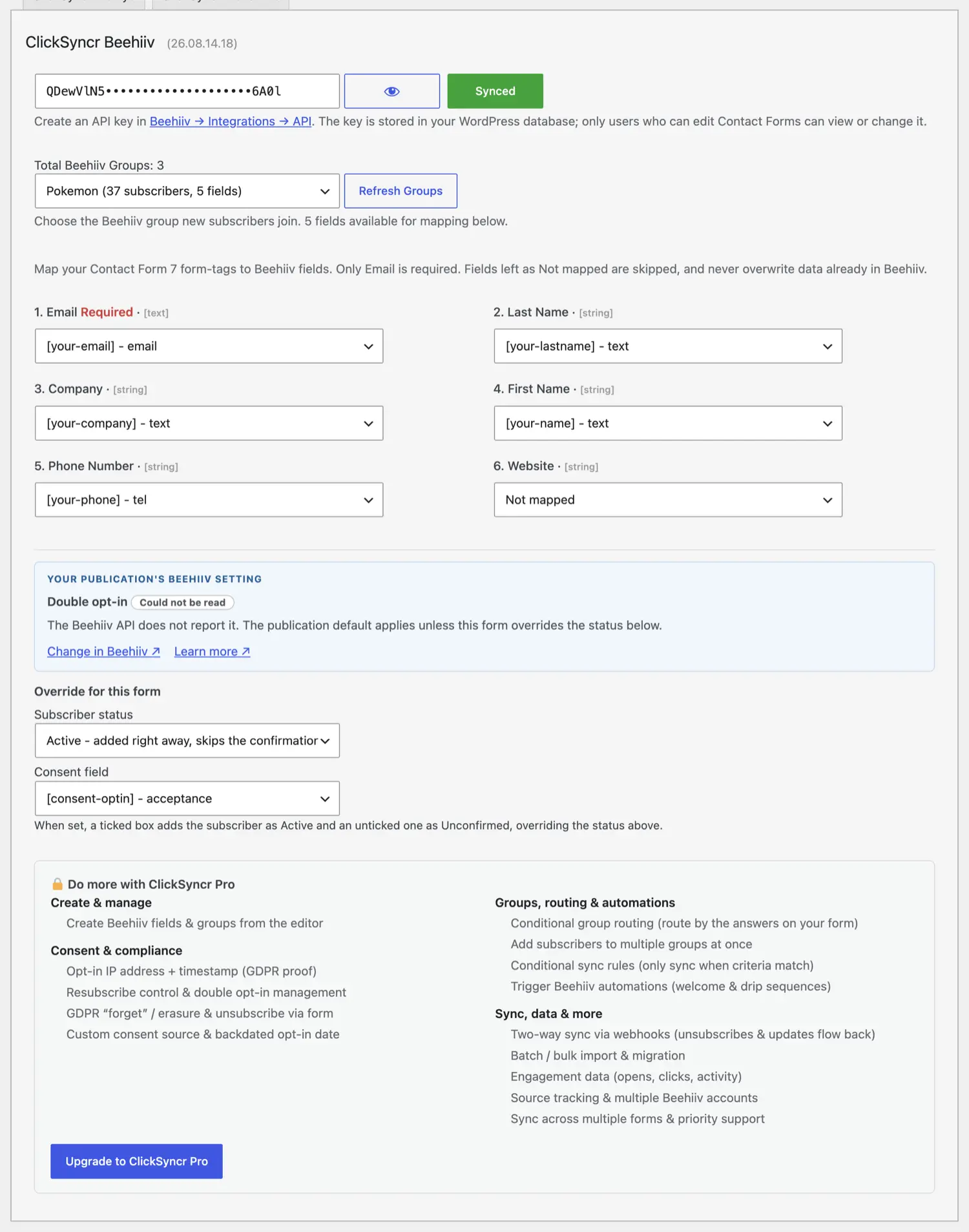
Task: Click Custom consent source feature text
Action: click(203, 1034)
